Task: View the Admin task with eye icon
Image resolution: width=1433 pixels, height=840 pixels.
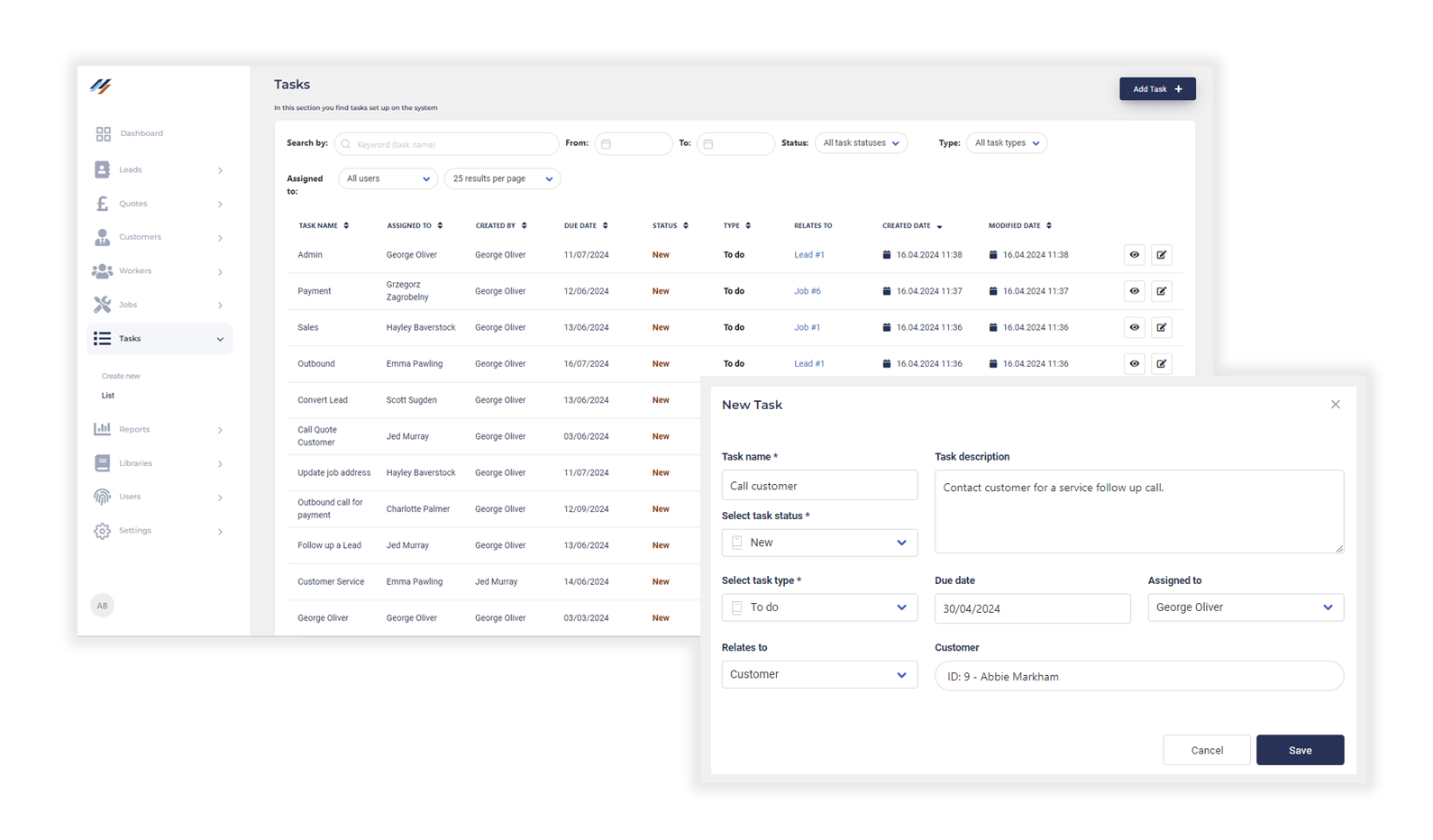Action: pyautogui.click(x=1134, y=255)
